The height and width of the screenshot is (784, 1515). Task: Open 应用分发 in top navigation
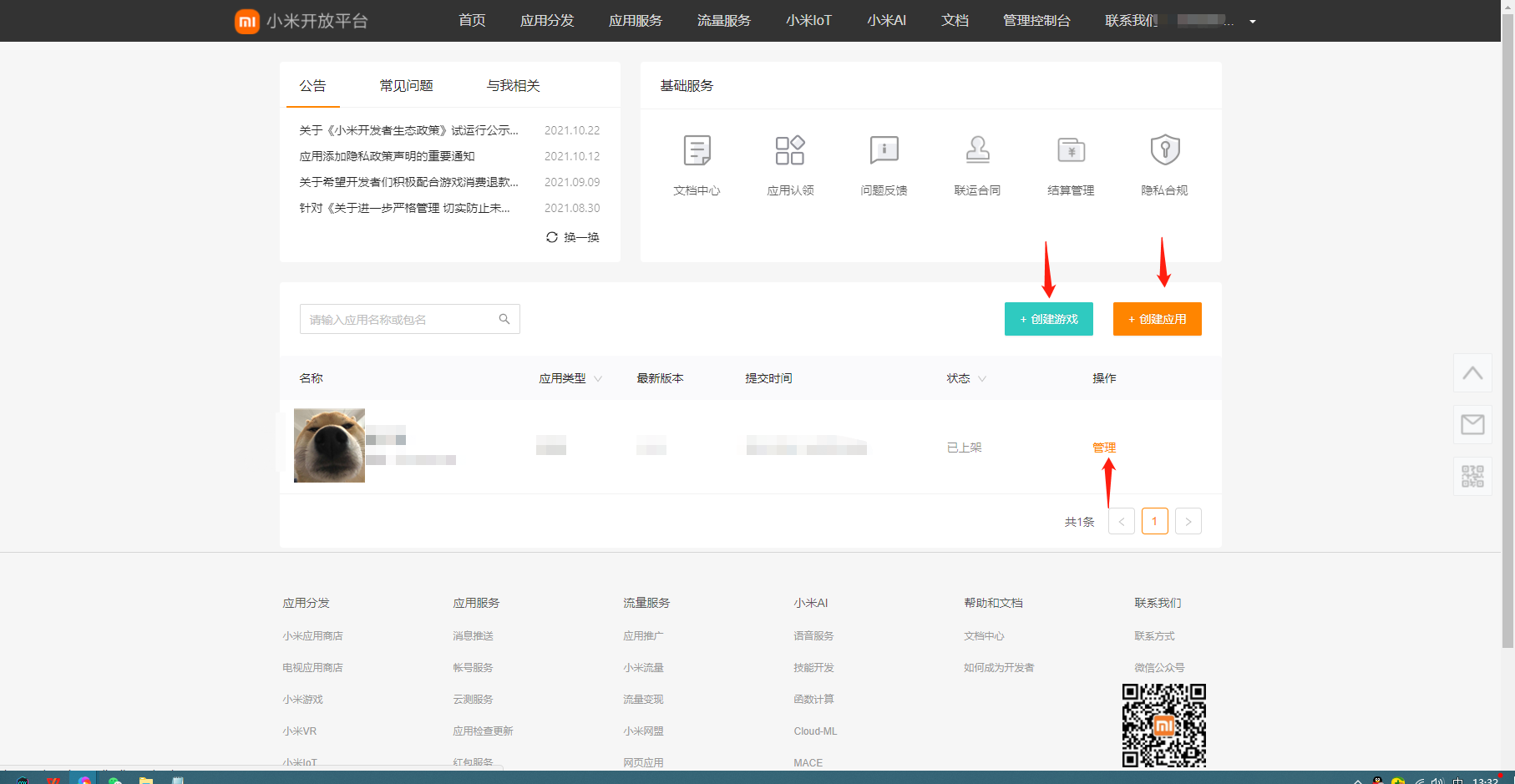tap(547, 20)
